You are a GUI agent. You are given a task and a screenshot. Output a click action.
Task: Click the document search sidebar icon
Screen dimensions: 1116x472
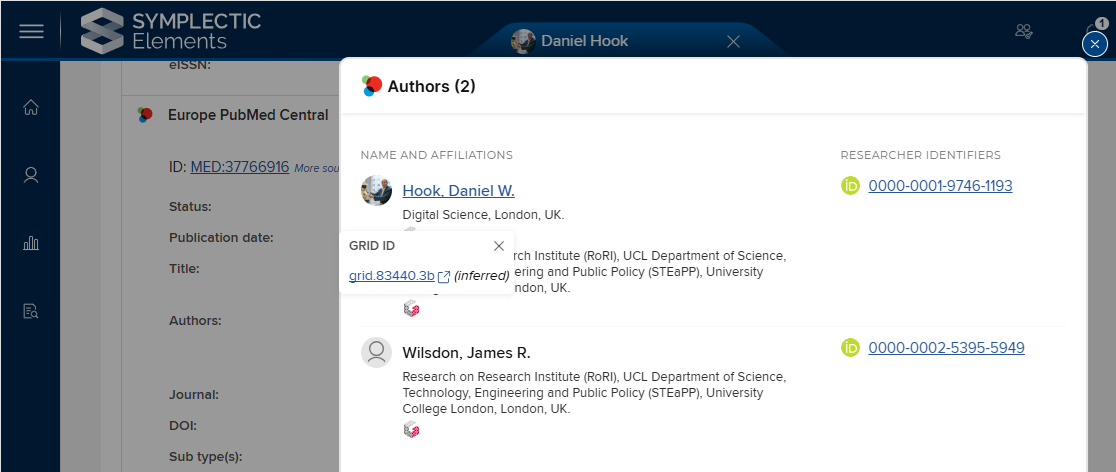[31, 311]
